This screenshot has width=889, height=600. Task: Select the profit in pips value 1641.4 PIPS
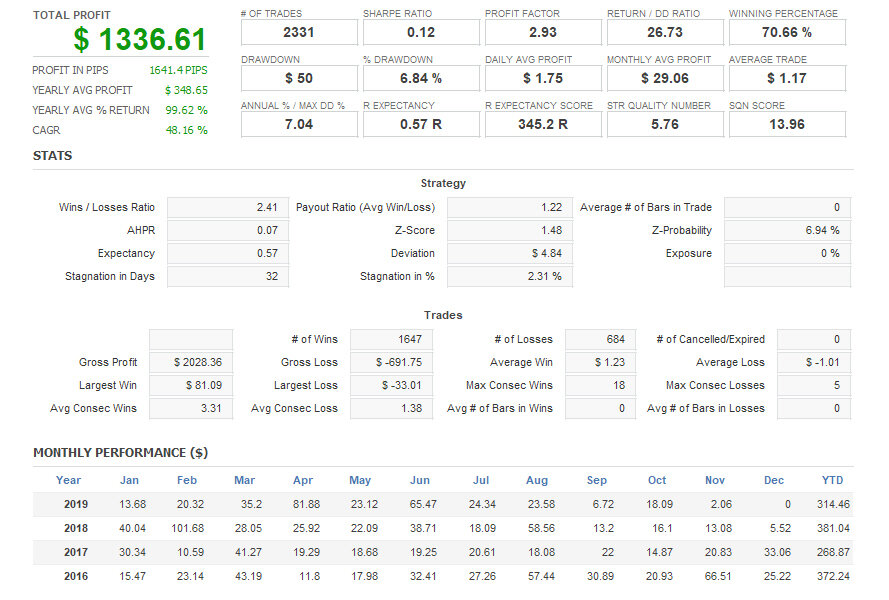click(x=178, y=70)
